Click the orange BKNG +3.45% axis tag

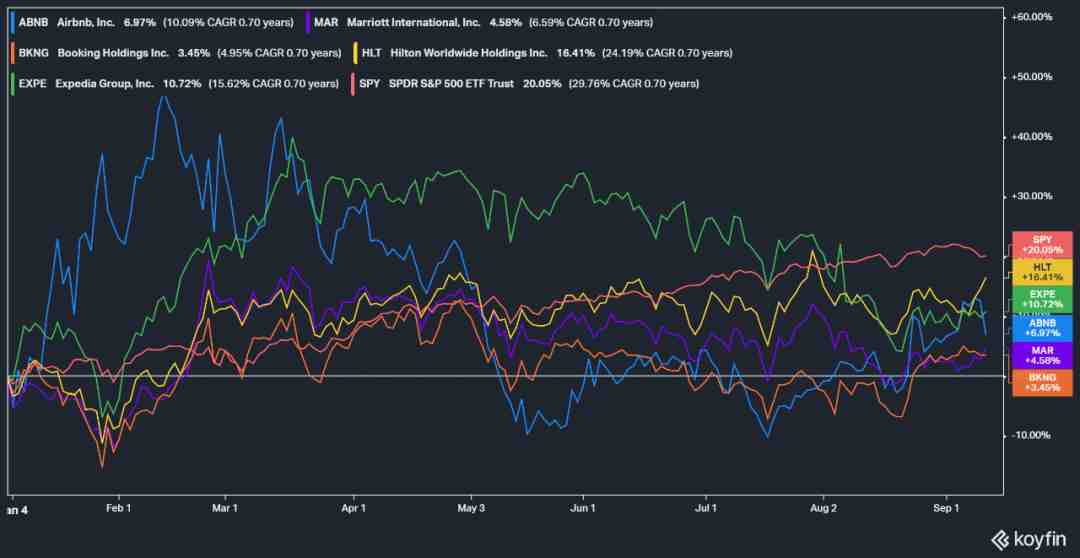click(x=1042, y=382)
